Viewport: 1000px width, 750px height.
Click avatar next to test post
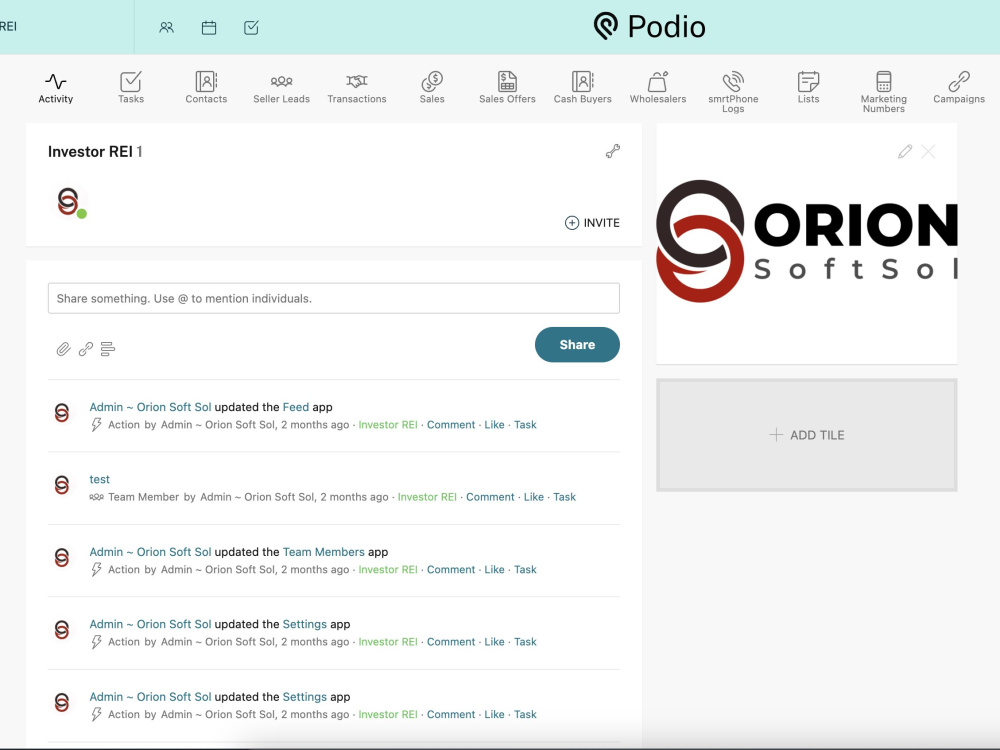62,485
